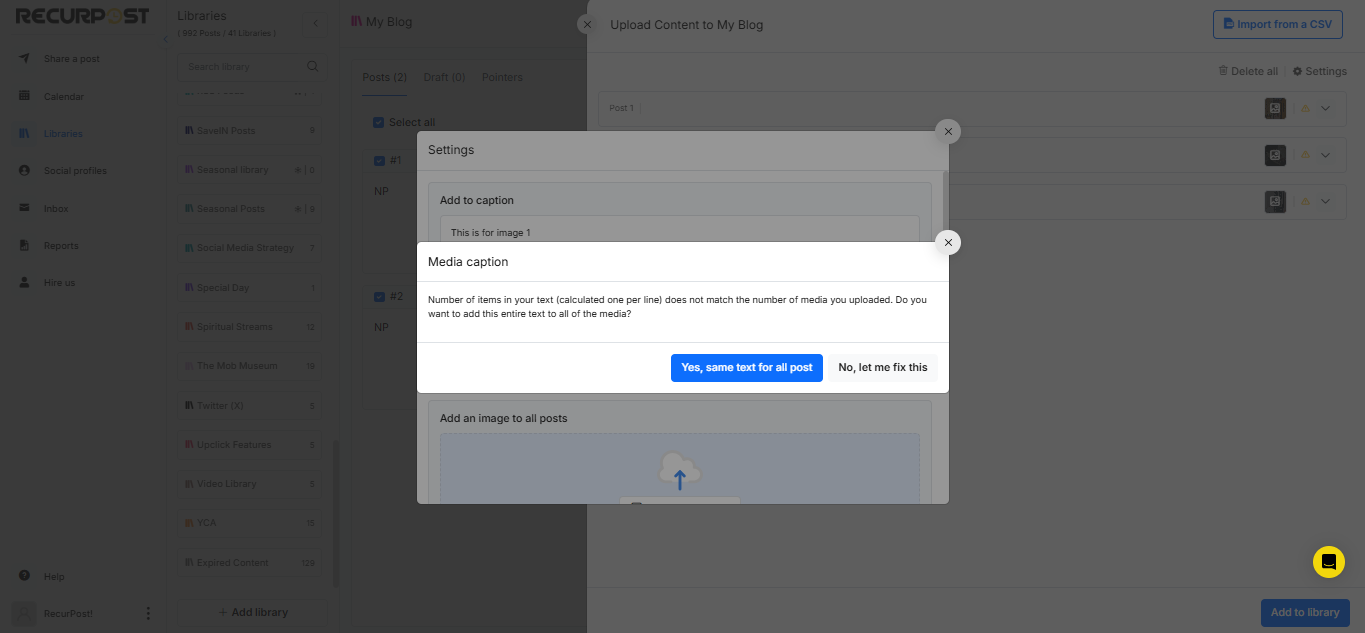Select the Social Media Strategy library

click(250, 248)
